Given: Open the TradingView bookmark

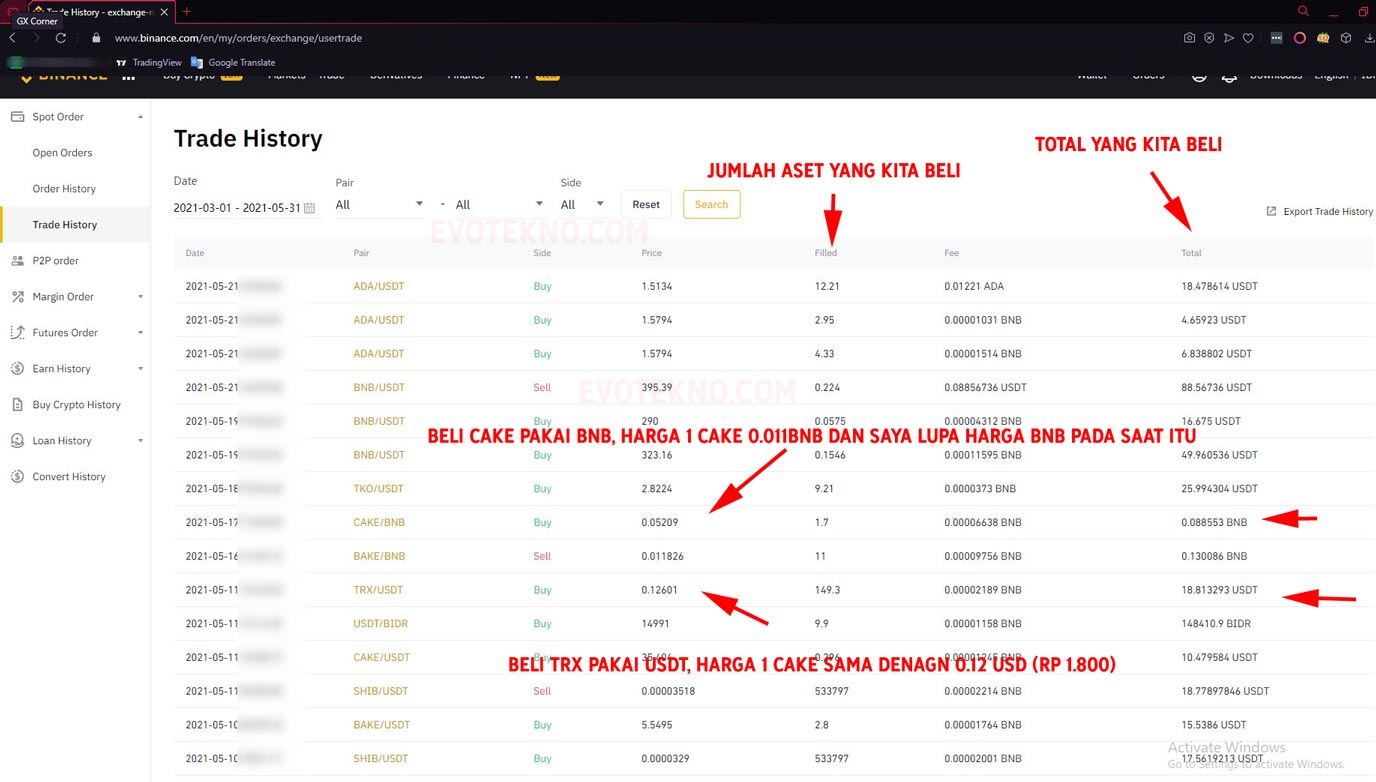Looking at the screenshot, I should [149, 62].
